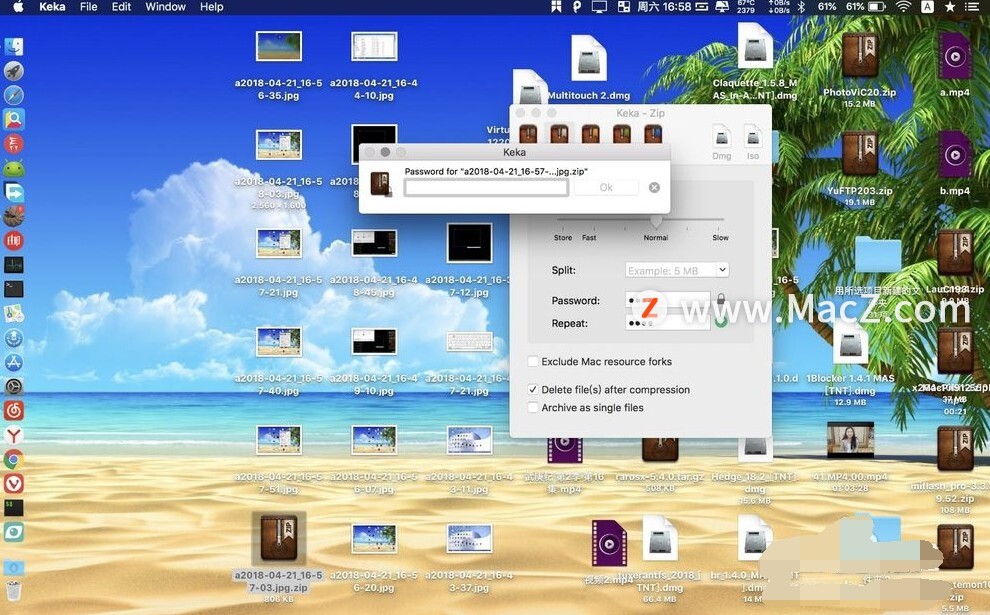Image resolution: width=990 pixels, height=615 pixels.
Task: Click the cancel X icon in password prompt
Action: (655, 188)
